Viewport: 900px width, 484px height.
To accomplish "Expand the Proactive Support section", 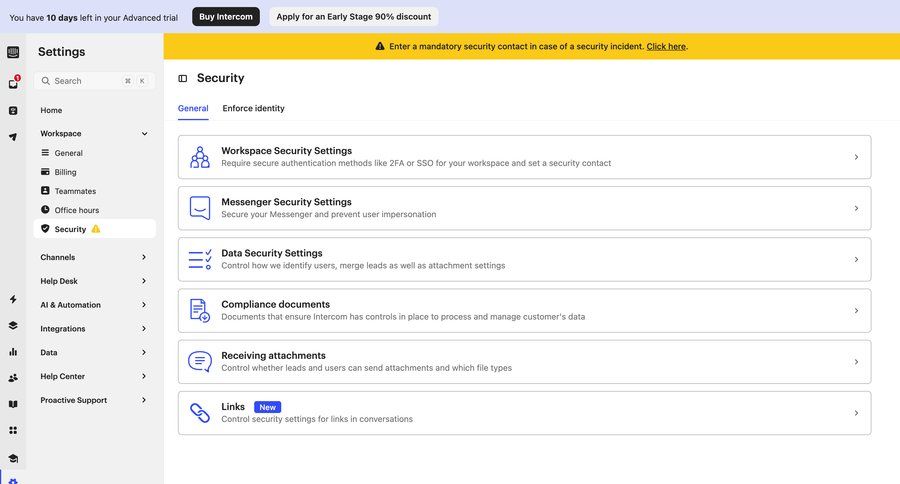I will (x=144, y=400).
